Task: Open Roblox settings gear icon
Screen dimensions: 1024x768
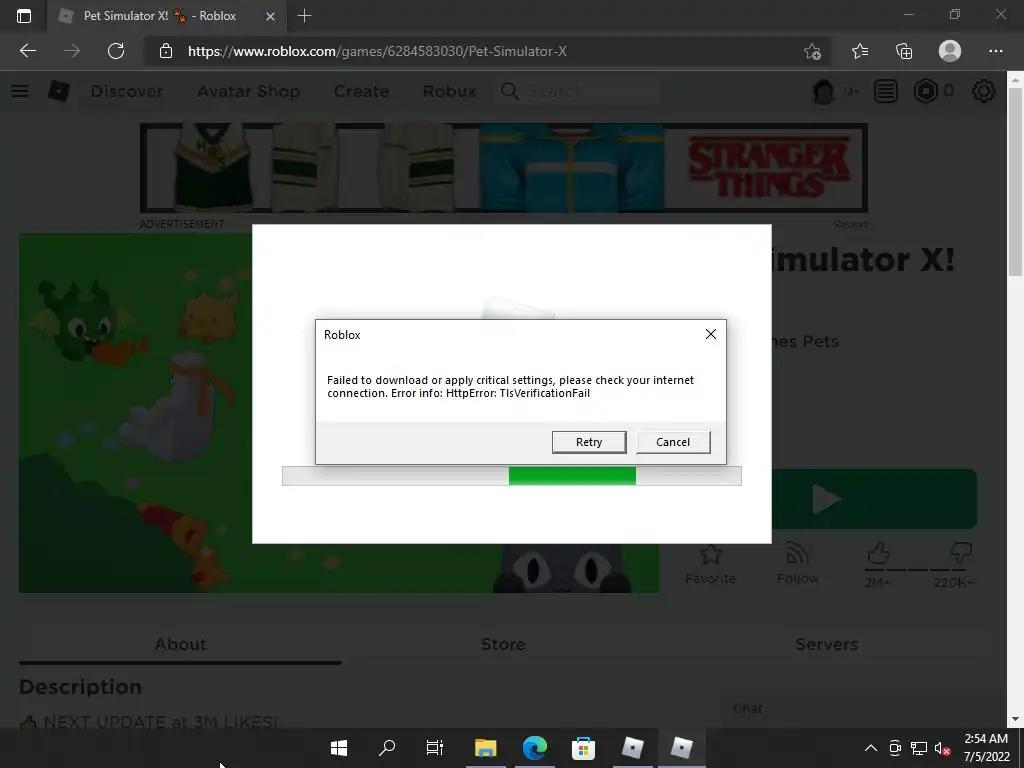Action: click(984, 91)
